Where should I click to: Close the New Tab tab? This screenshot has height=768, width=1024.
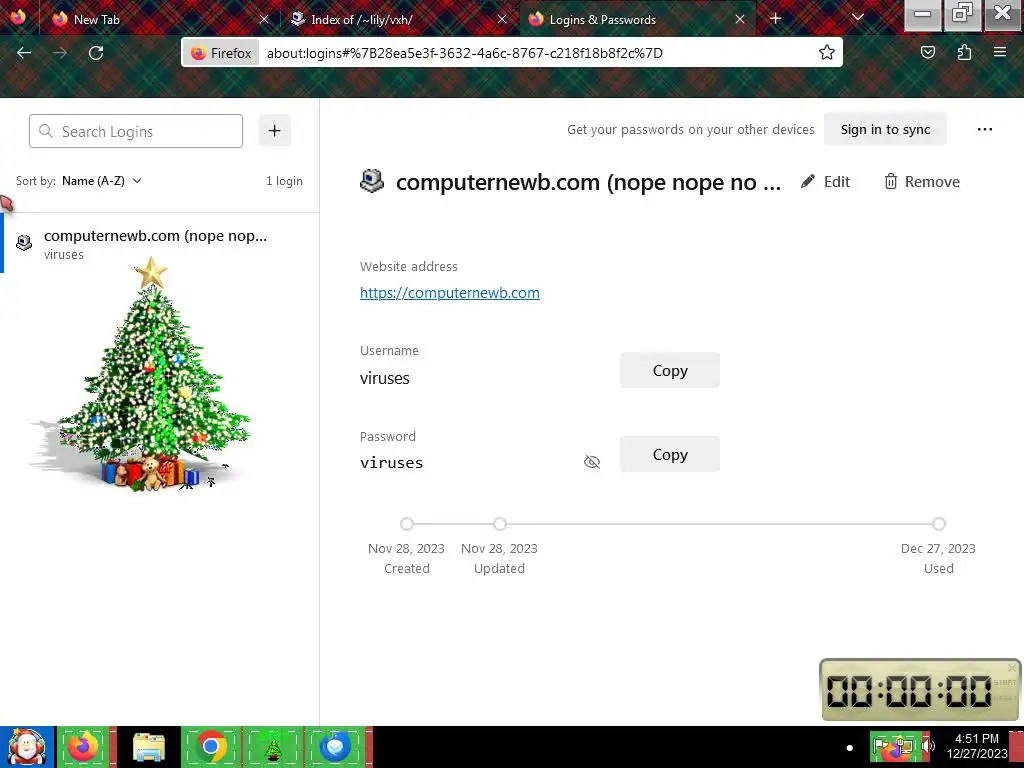pyautogui.click(x=264, y=20)
